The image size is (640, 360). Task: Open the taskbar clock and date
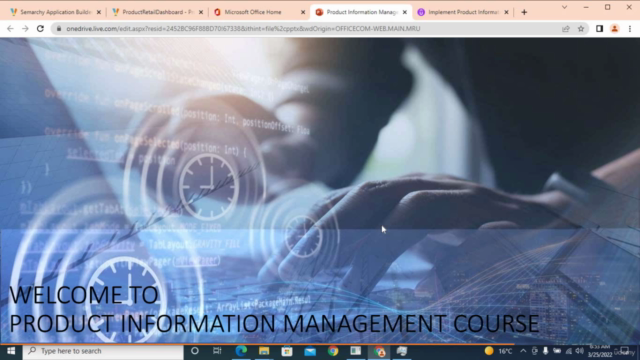pos(600,351)
